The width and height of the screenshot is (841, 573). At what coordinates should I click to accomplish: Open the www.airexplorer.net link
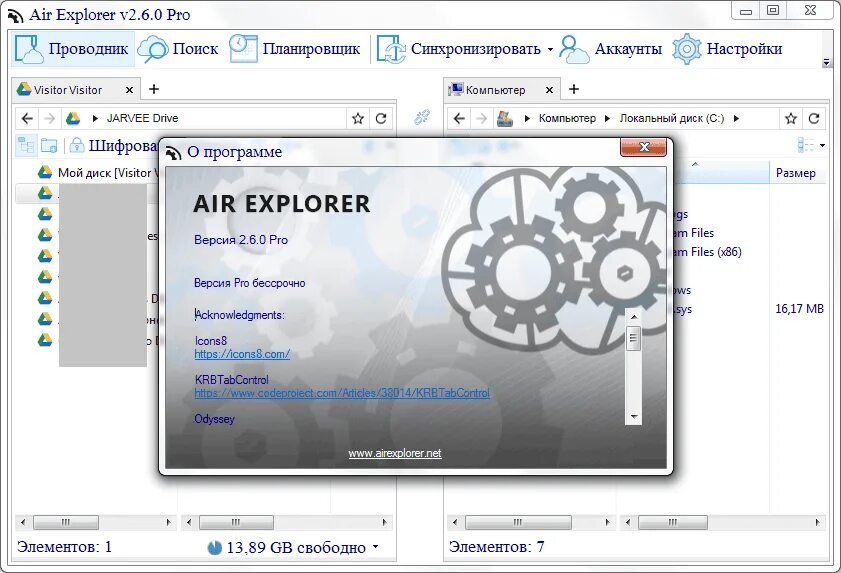click(395, 453)
